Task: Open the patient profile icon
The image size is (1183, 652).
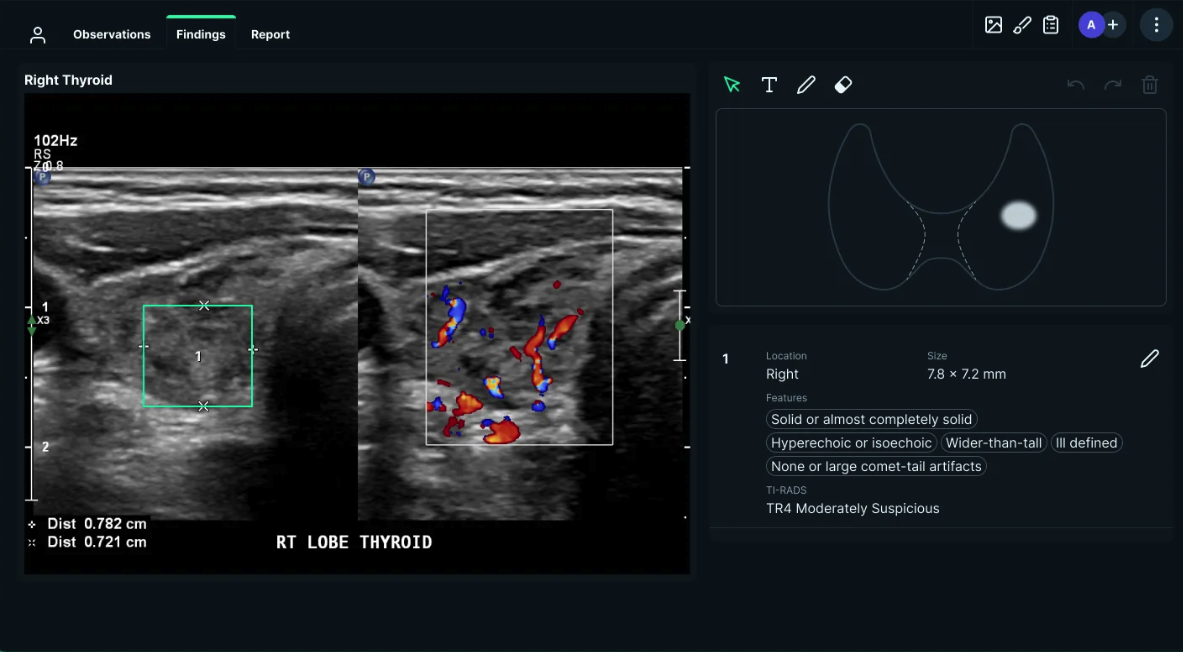Action: tap(38, 35)
